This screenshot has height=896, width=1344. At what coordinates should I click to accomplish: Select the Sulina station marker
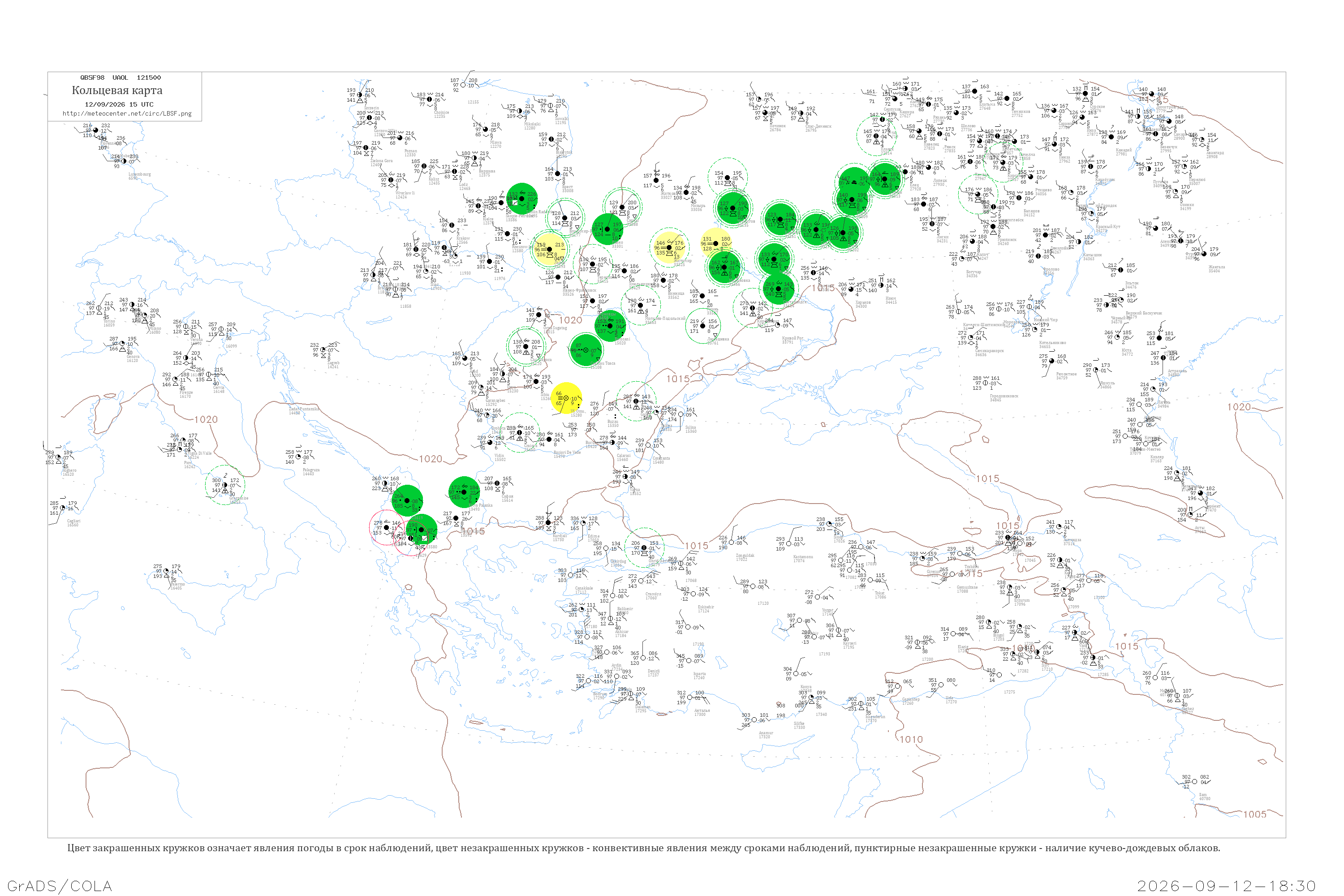tap(681, 414)
